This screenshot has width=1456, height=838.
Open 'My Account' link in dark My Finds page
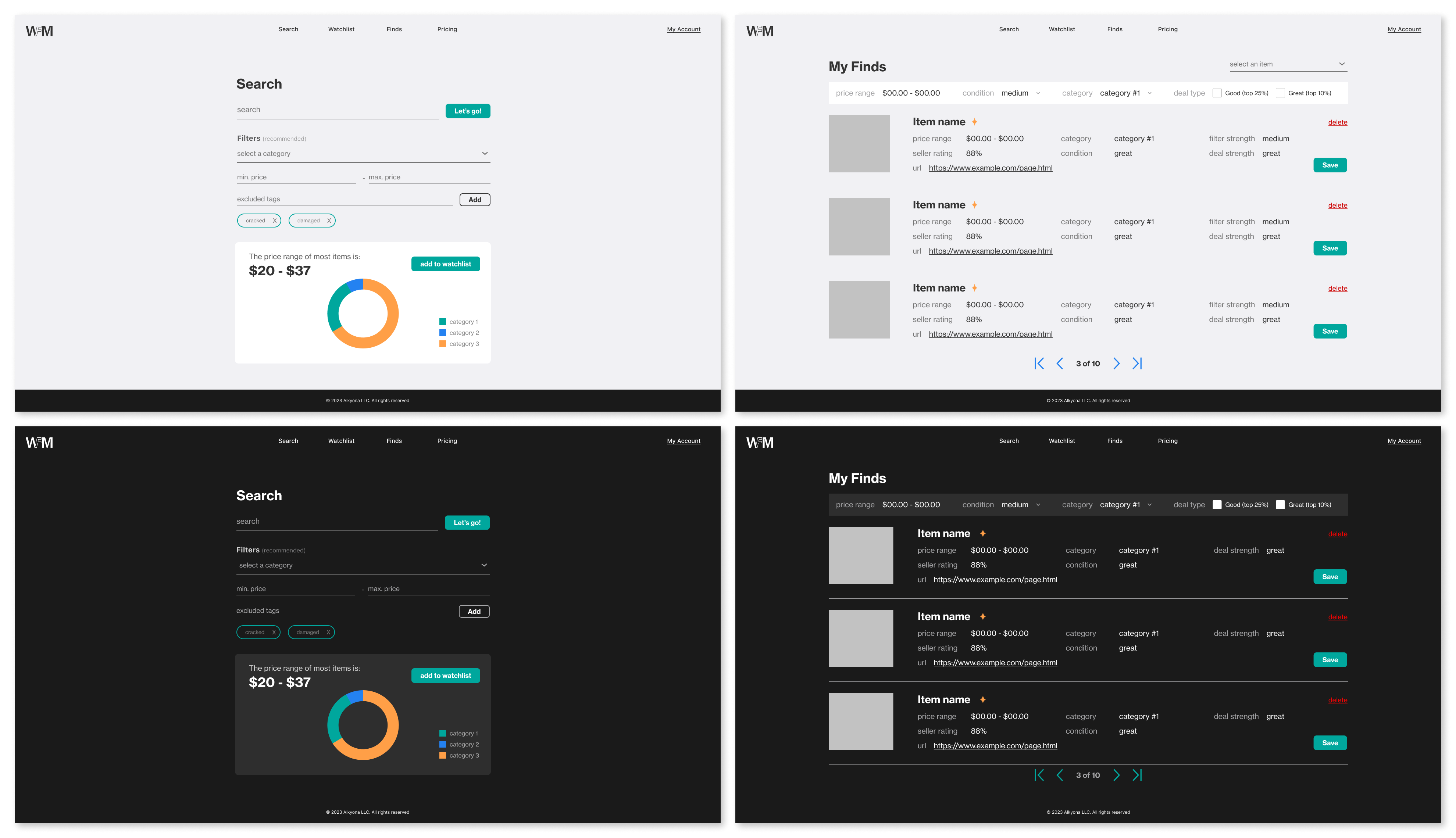1404,441
